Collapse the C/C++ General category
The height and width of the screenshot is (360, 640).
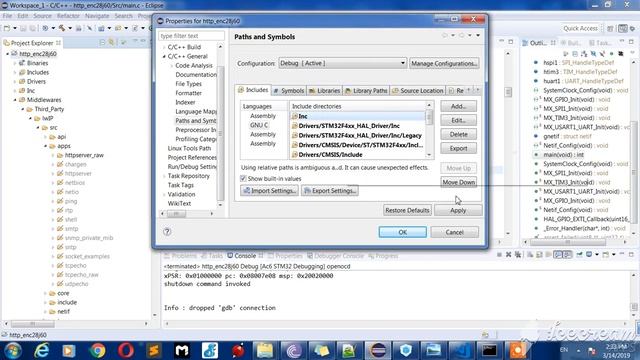(164, 56)
